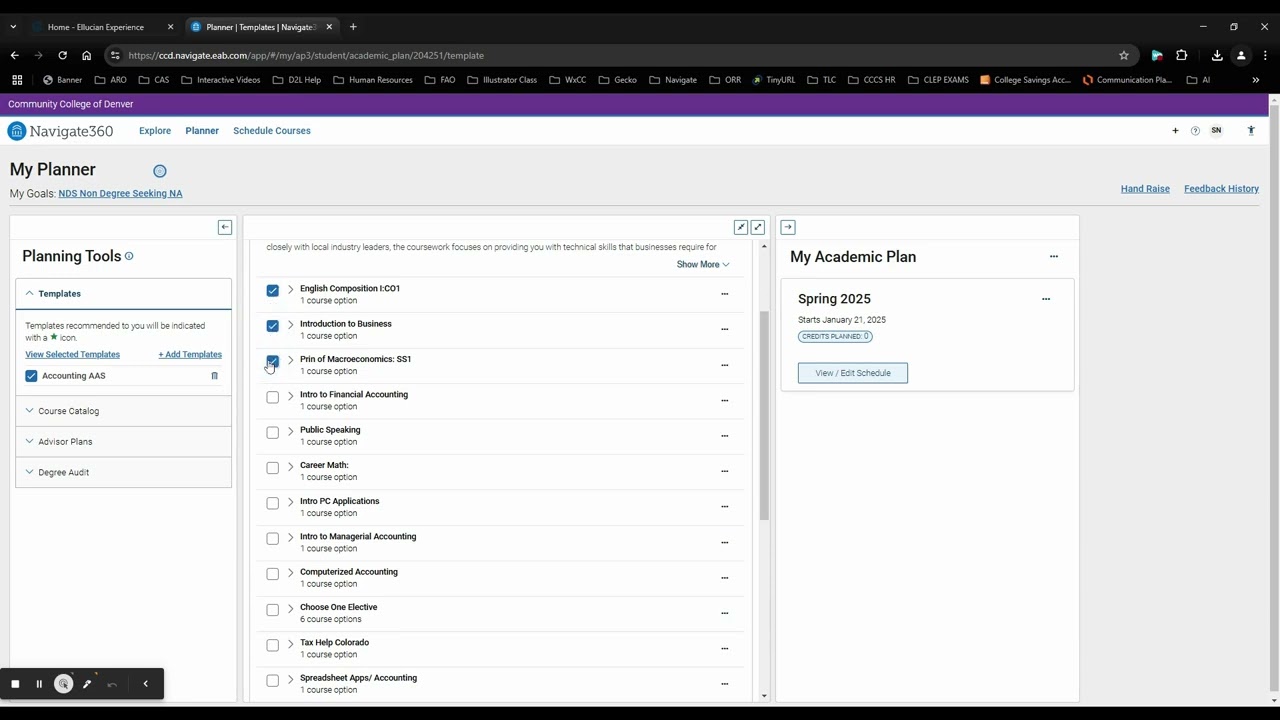Screen dimensions: 1280x720
Task: Collapse the Planning Tools panel arrow
Action: pos(225,227)
